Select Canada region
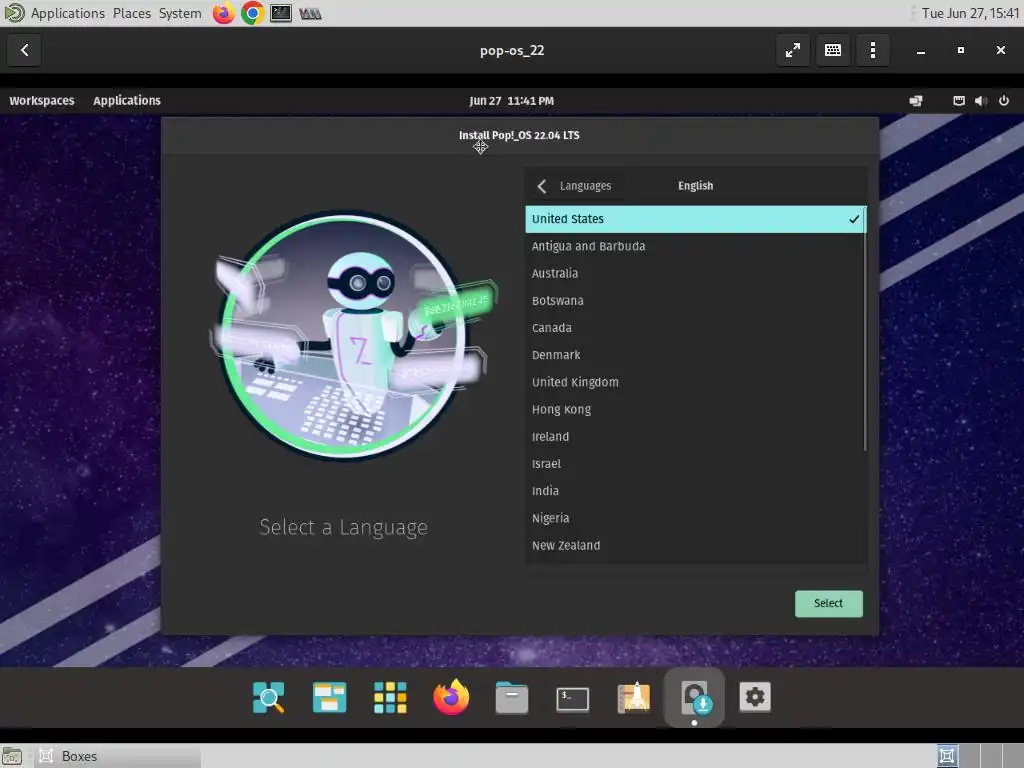The image size is (1024, 768). (696, 328)
